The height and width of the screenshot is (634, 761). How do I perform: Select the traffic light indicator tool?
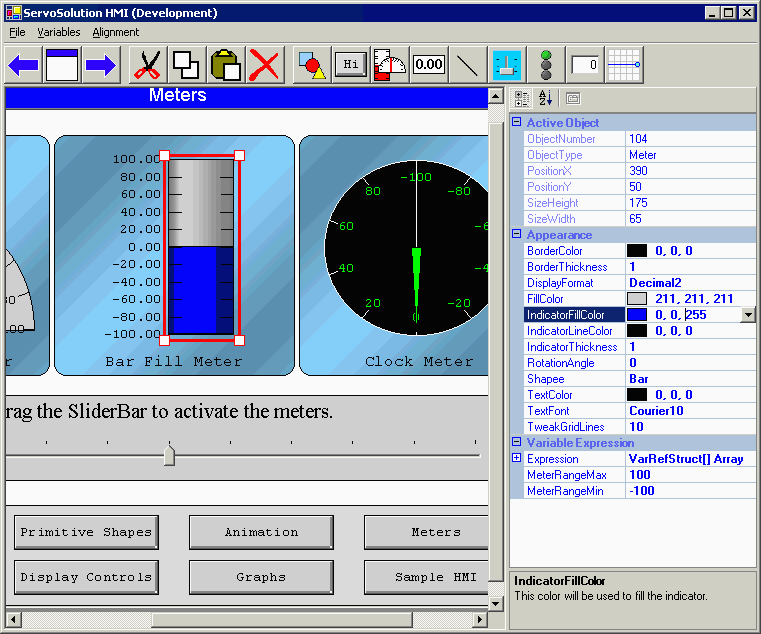545,65
